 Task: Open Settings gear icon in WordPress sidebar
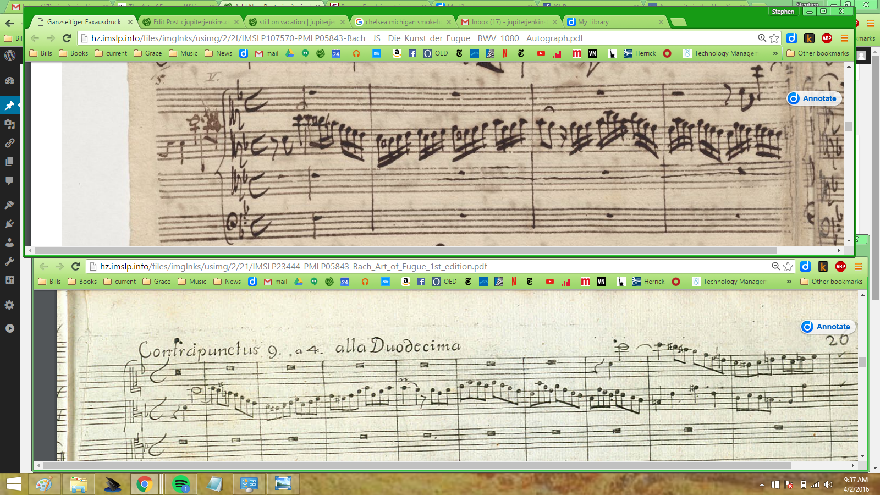click(10, 304)
